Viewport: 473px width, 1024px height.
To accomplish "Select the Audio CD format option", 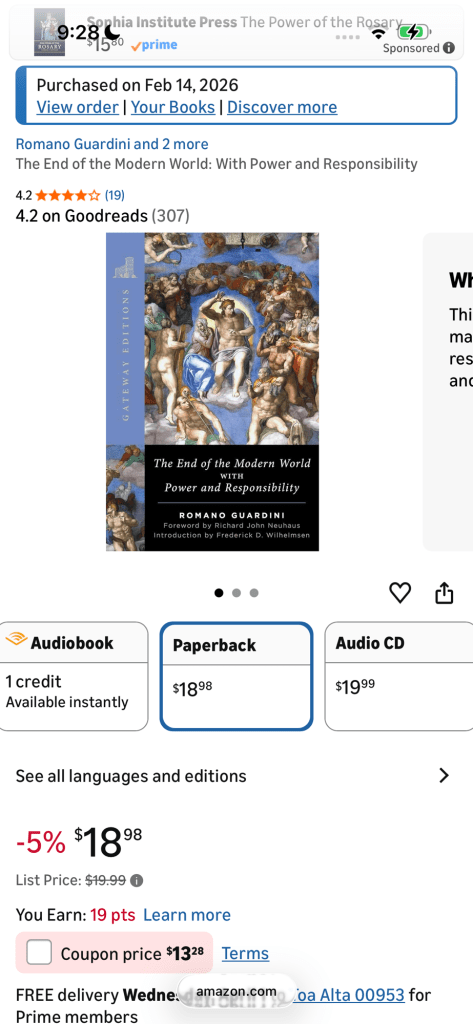I will 399,676.
